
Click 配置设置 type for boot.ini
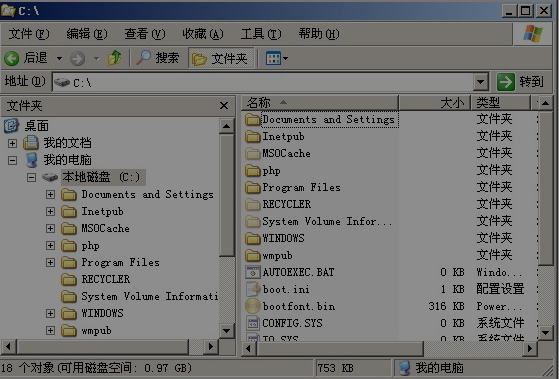(x=500, y=289)
